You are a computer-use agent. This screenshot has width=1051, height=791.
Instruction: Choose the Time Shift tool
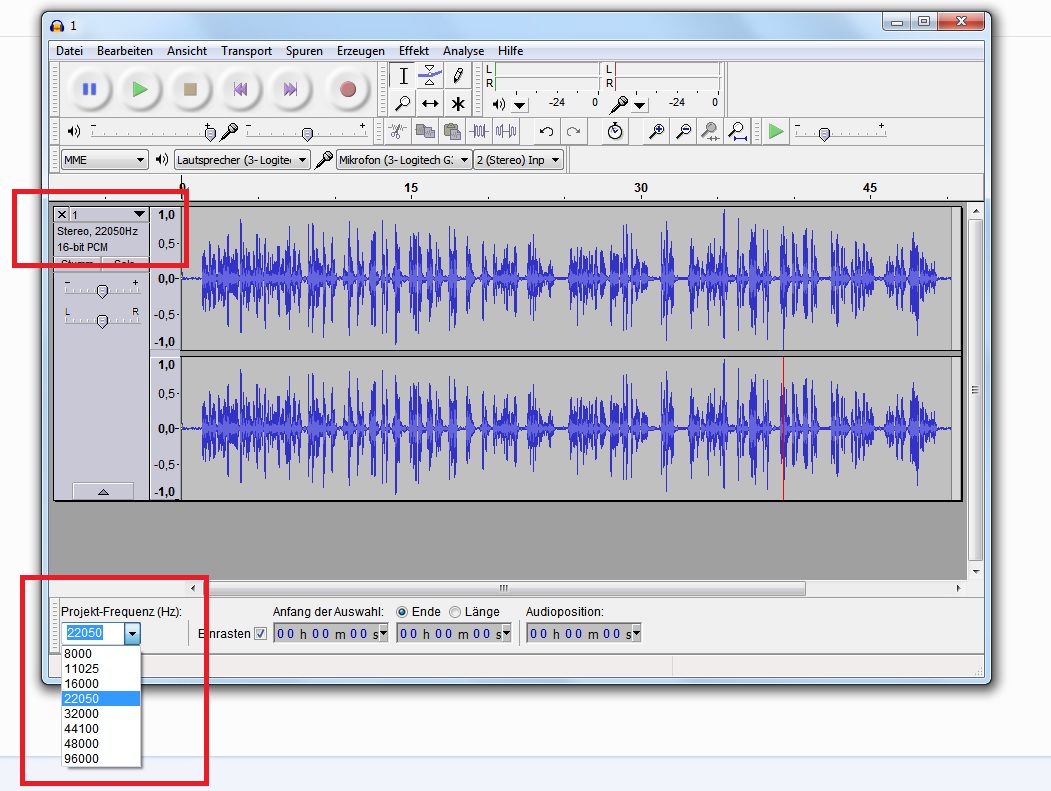(x=430, y=103)
